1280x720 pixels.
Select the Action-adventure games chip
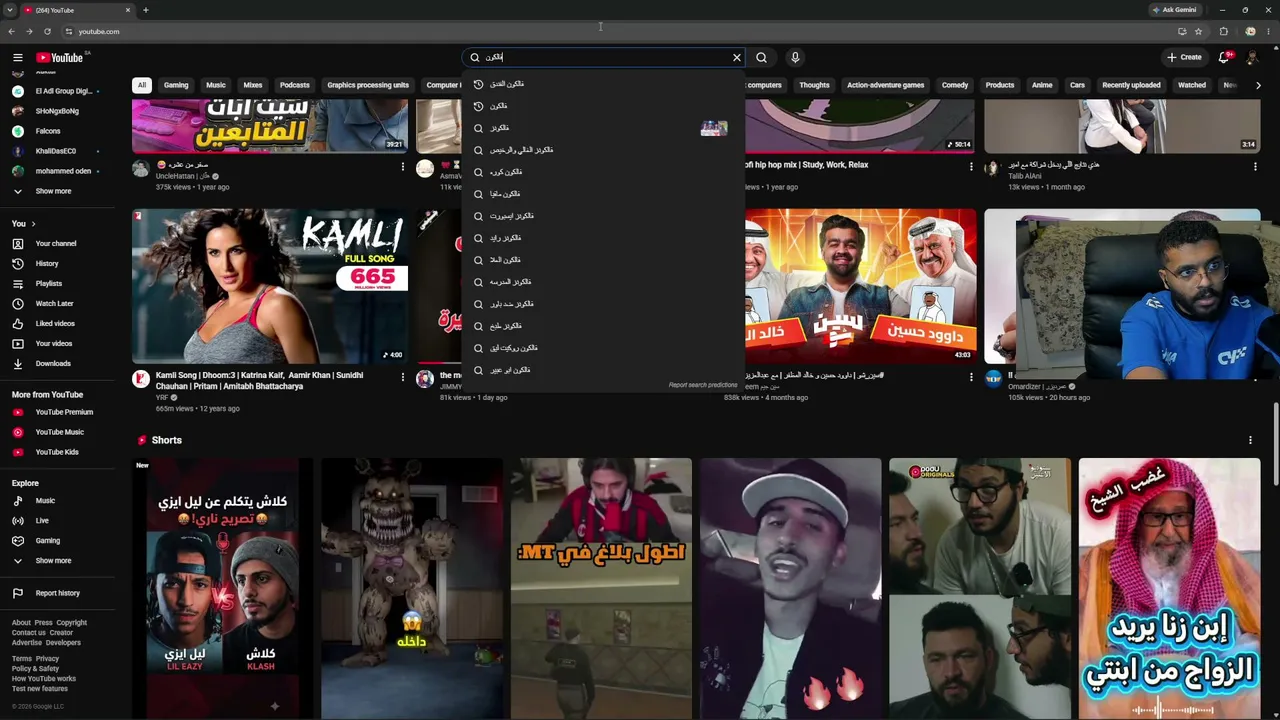[x=885, y=85]
